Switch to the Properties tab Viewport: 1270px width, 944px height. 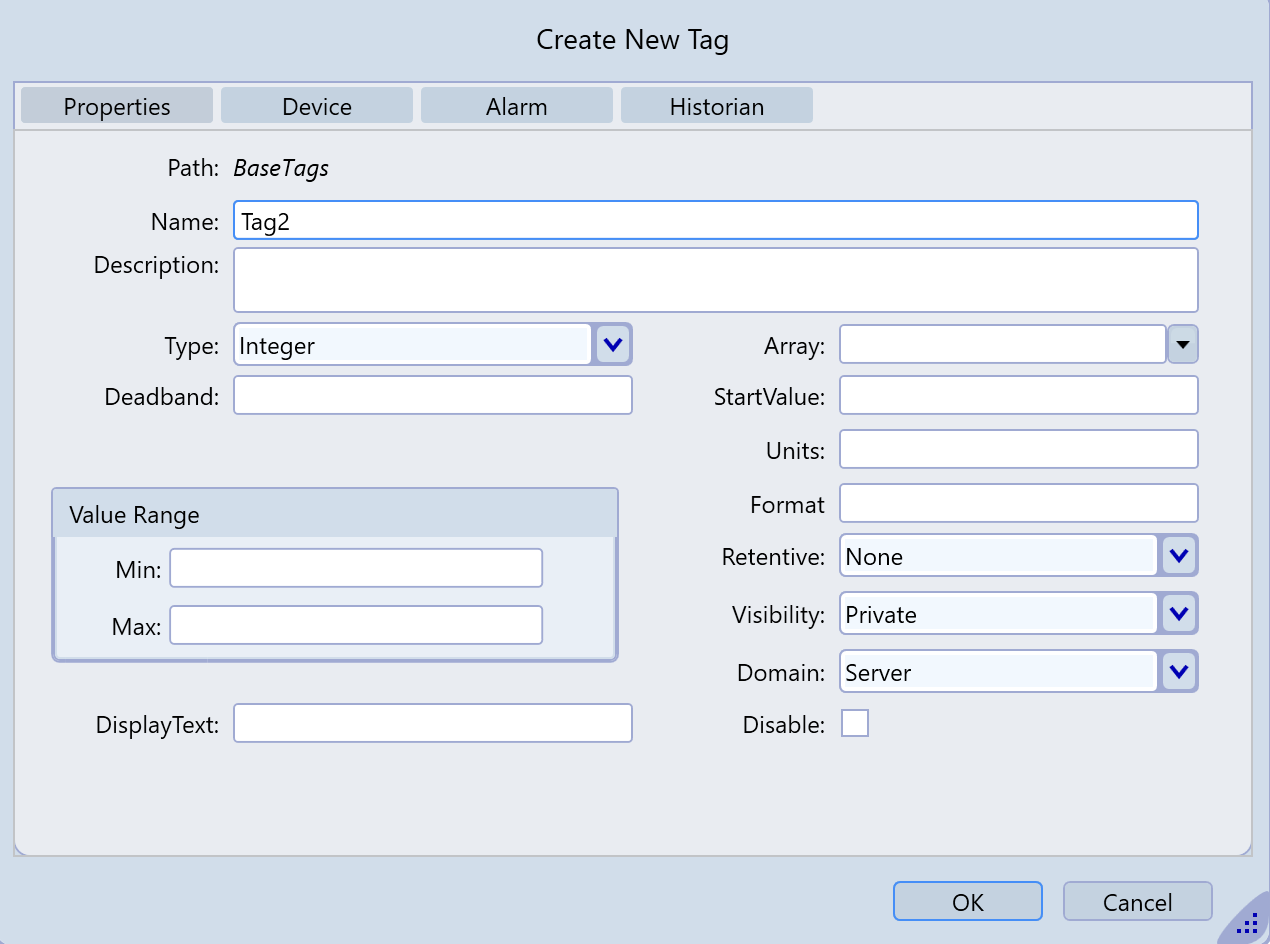(x=117, y=106)
